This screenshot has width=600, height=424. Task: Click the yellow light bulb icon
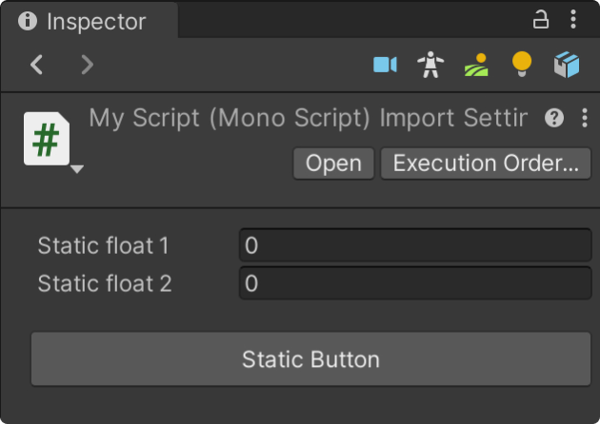coord(521,65)
